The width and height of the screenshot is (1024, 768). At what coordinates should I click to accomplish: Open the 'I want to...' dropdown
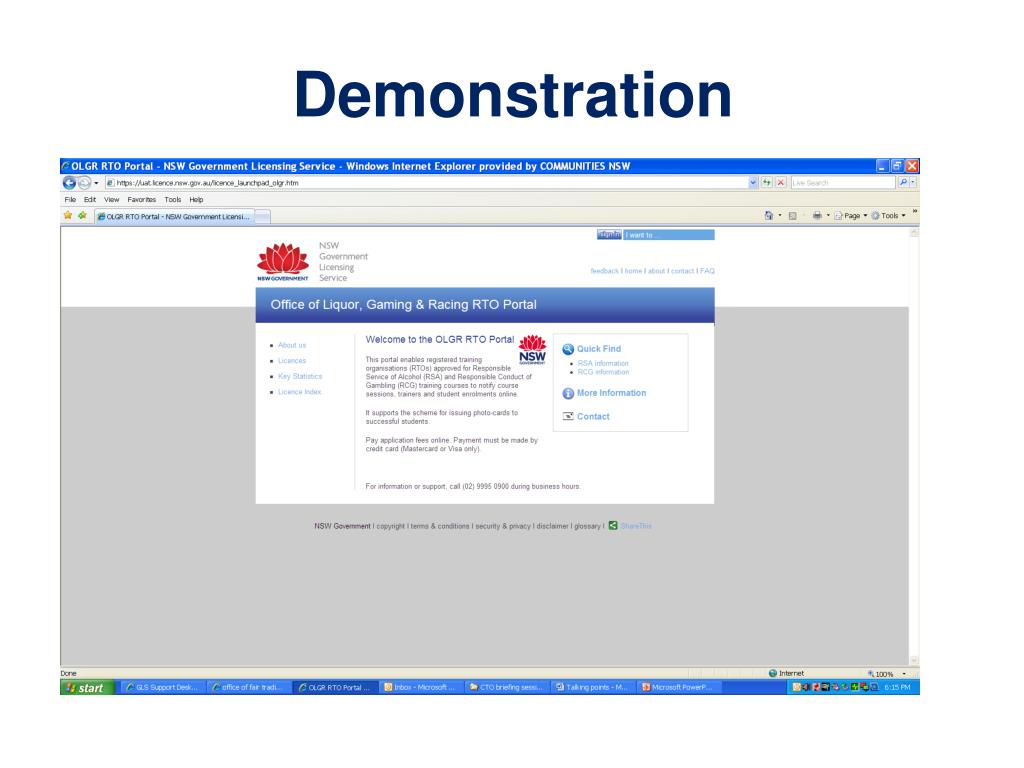point(669,234)
